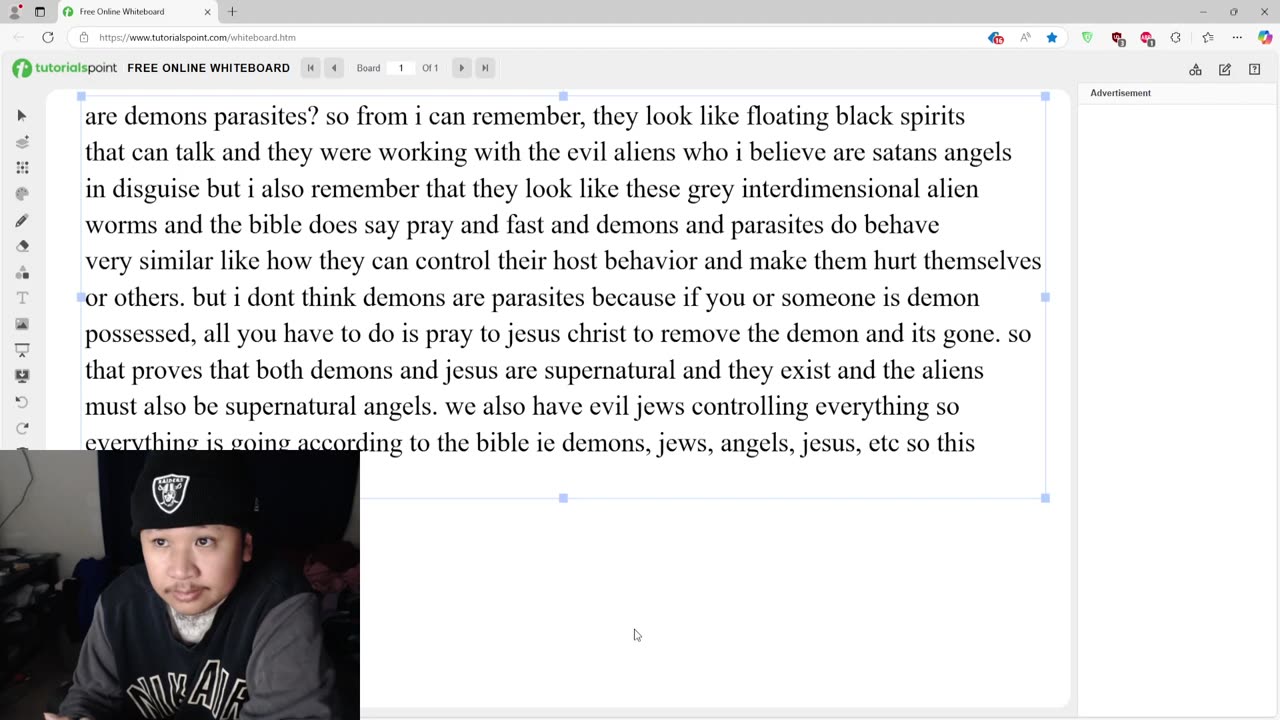
Task: Open the layers tool in left toolbar
Action: 22,142
